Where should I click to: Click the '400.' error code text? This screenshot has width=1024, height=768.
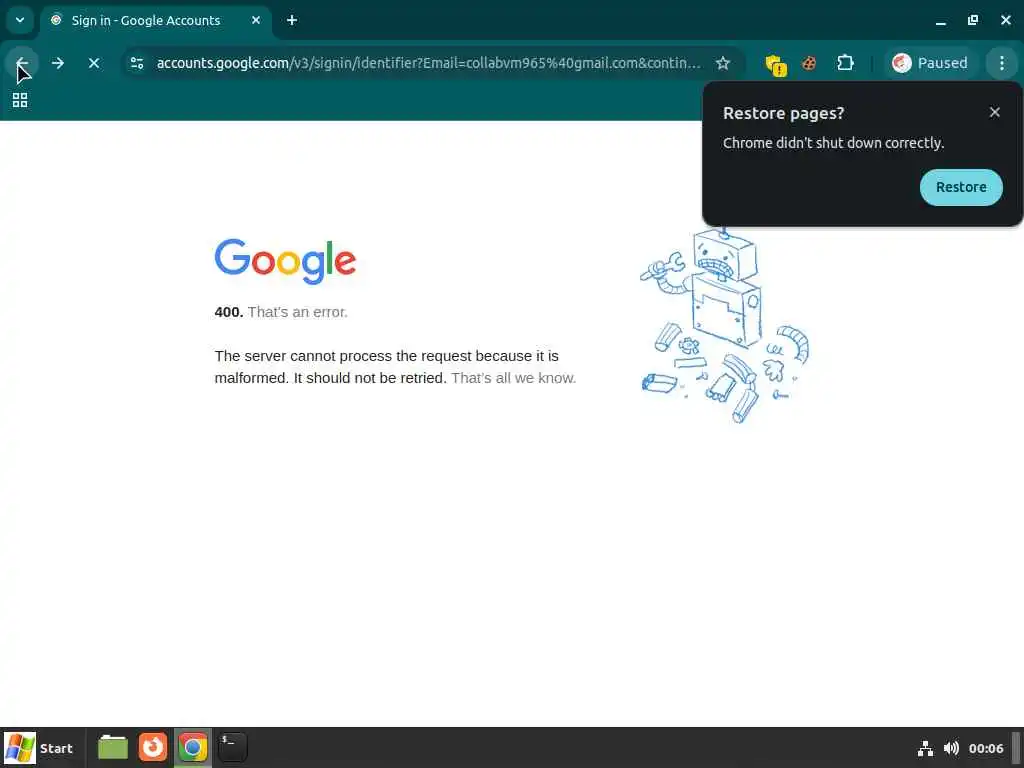pos(229,312)
